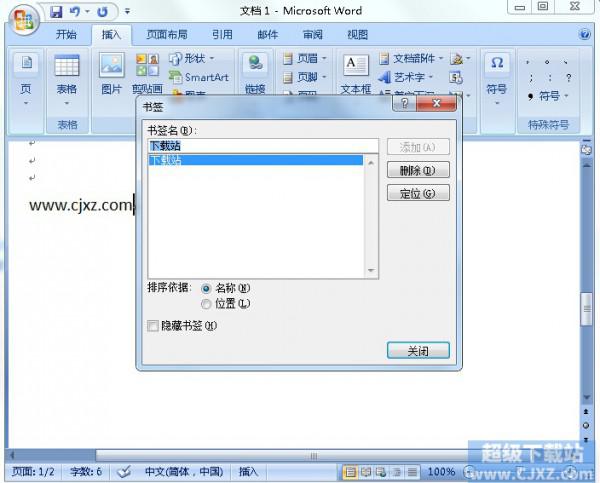Click the 中文(简体，中国) language indicator

[184, 472]
